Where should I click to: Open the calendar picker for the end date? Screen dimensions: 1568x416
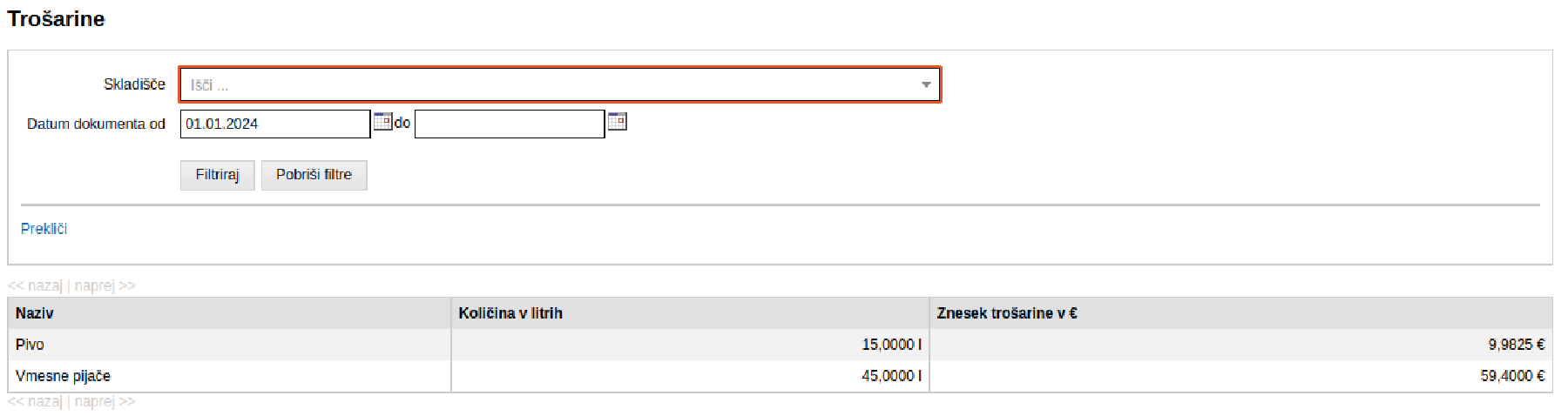pos(617,122)
